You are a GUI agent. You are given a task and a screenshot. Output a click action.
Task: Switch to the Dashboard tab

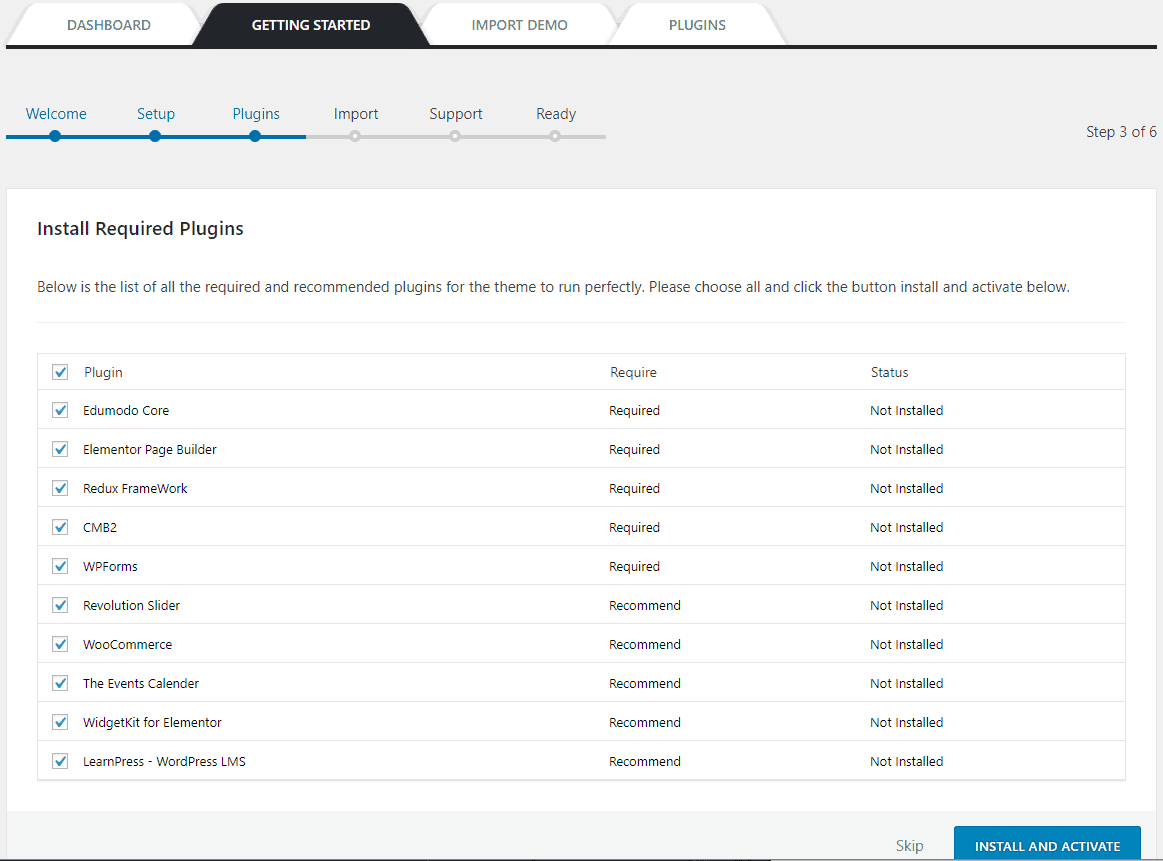(x=108, y=25)
